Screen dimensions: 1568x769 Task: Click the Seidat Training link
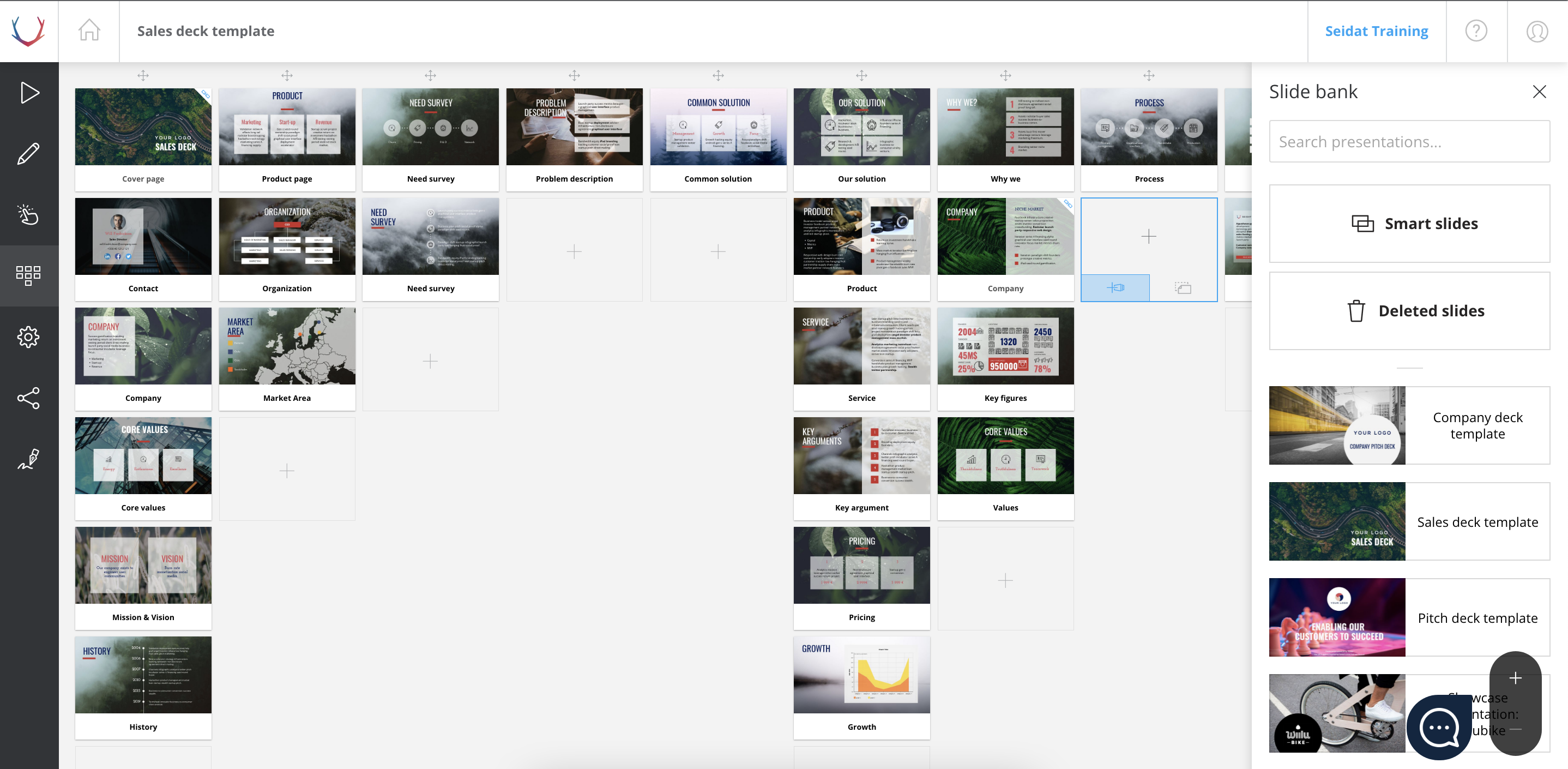pos(1376,31)
